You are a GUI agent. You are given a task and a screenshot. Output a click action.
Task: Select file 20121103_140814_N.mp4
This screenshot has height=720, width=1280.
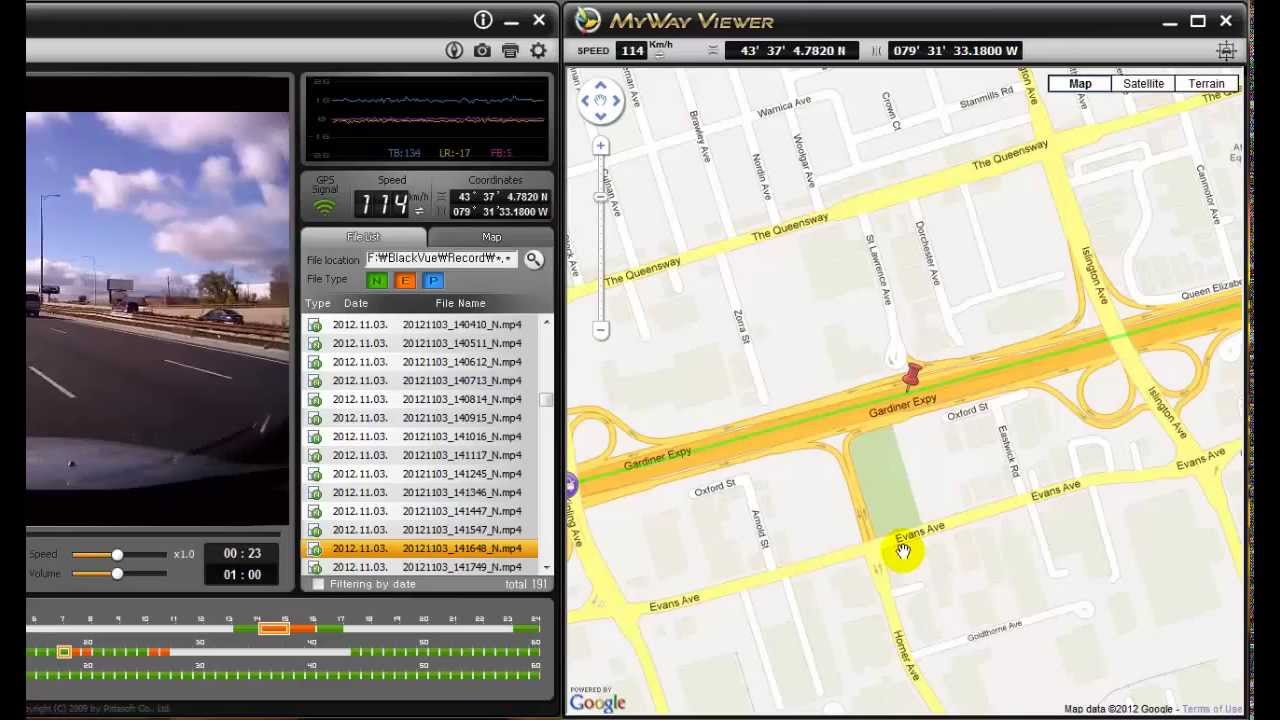pos(420,400)
